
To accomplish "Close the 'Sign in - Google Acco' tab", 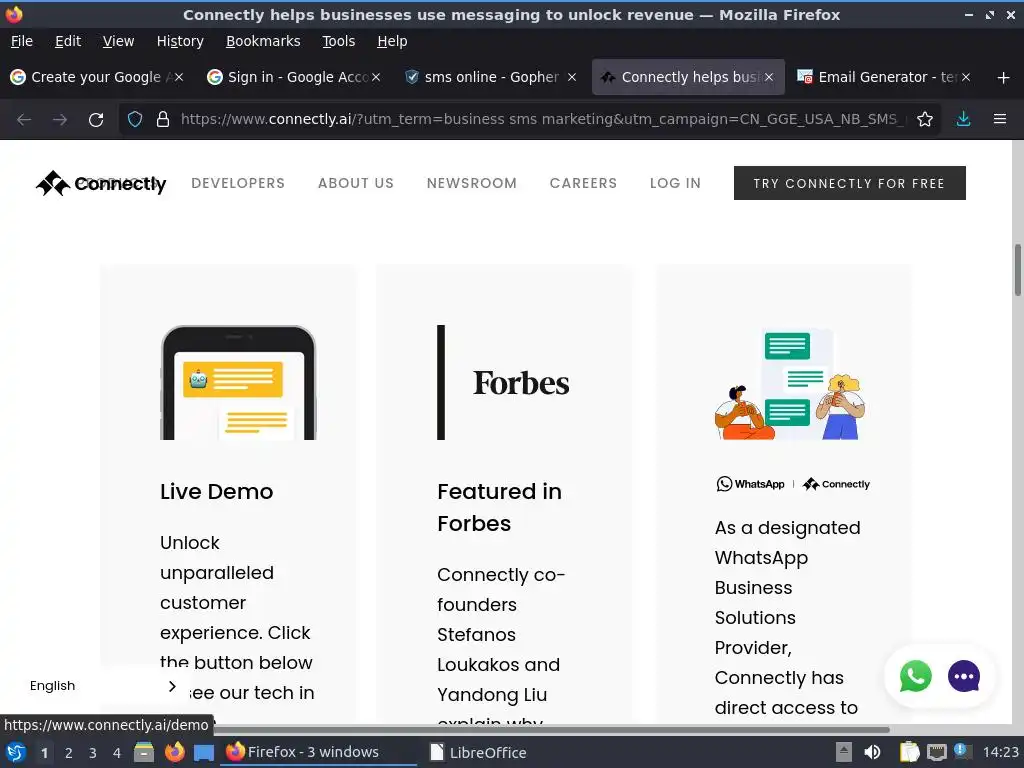I will click(376, 77).
